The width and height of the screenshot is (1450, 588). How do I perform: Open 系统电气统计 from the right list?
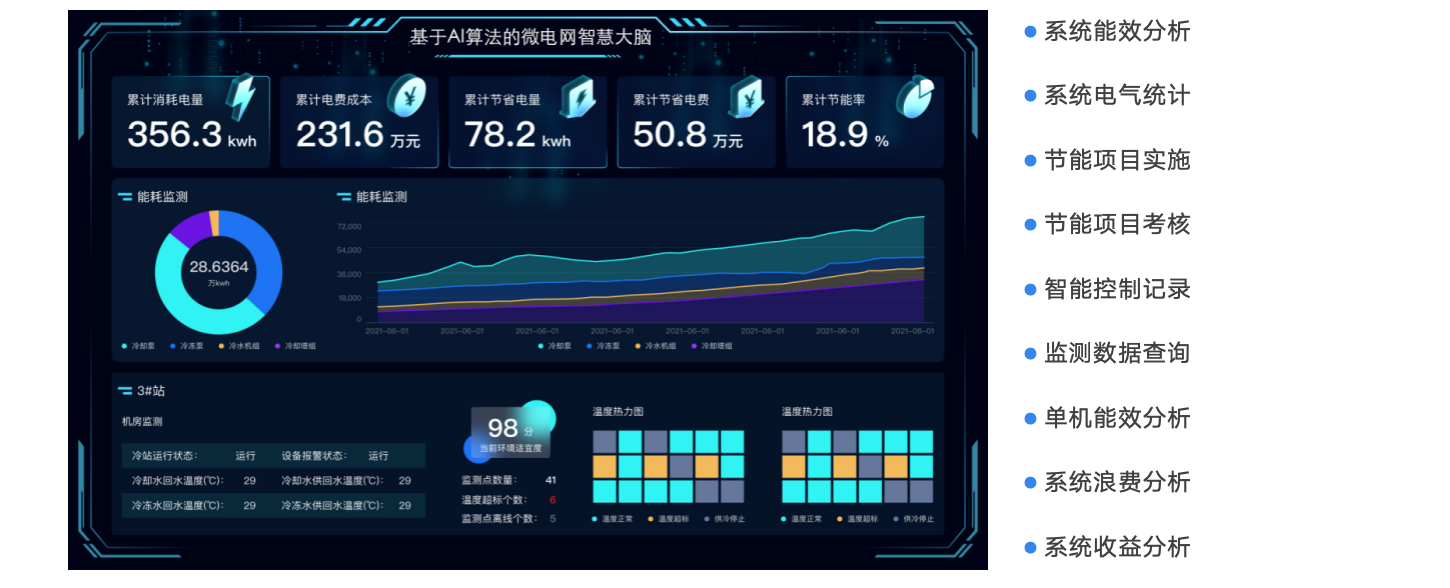[x=1116, y=96]
